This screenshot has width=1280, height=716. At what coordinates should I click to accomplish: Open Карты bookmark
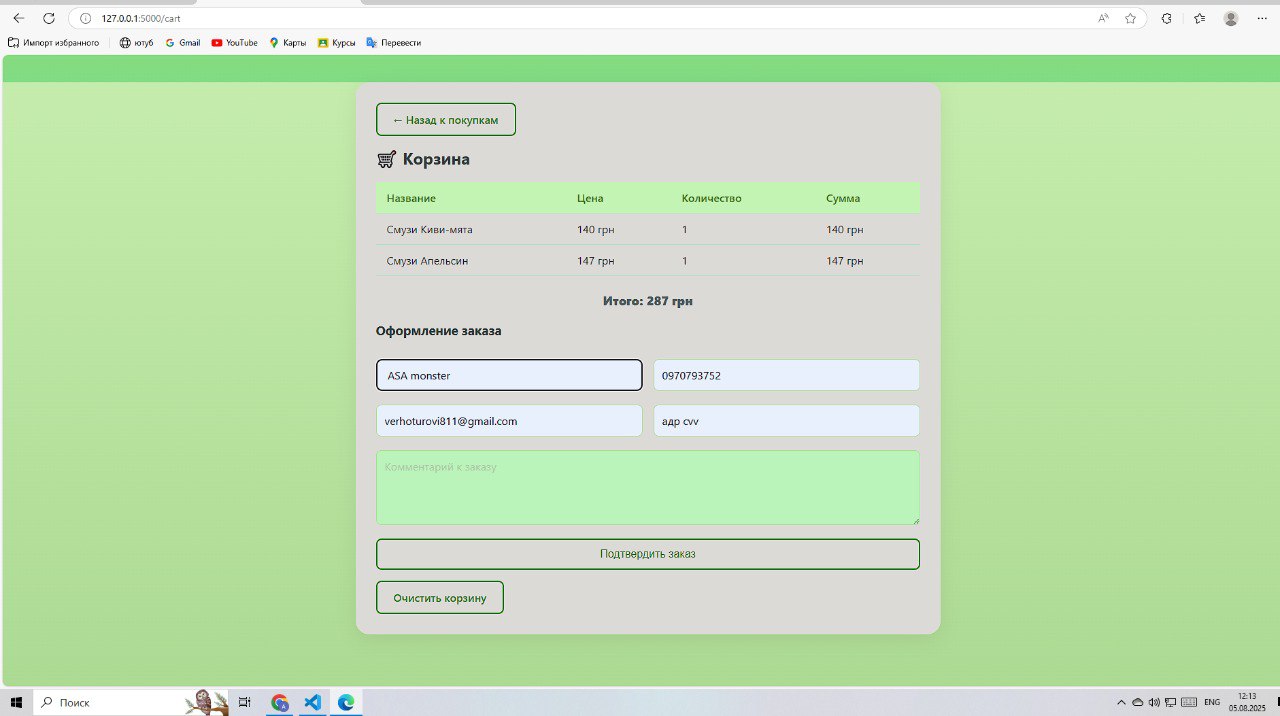pos(288,43)
